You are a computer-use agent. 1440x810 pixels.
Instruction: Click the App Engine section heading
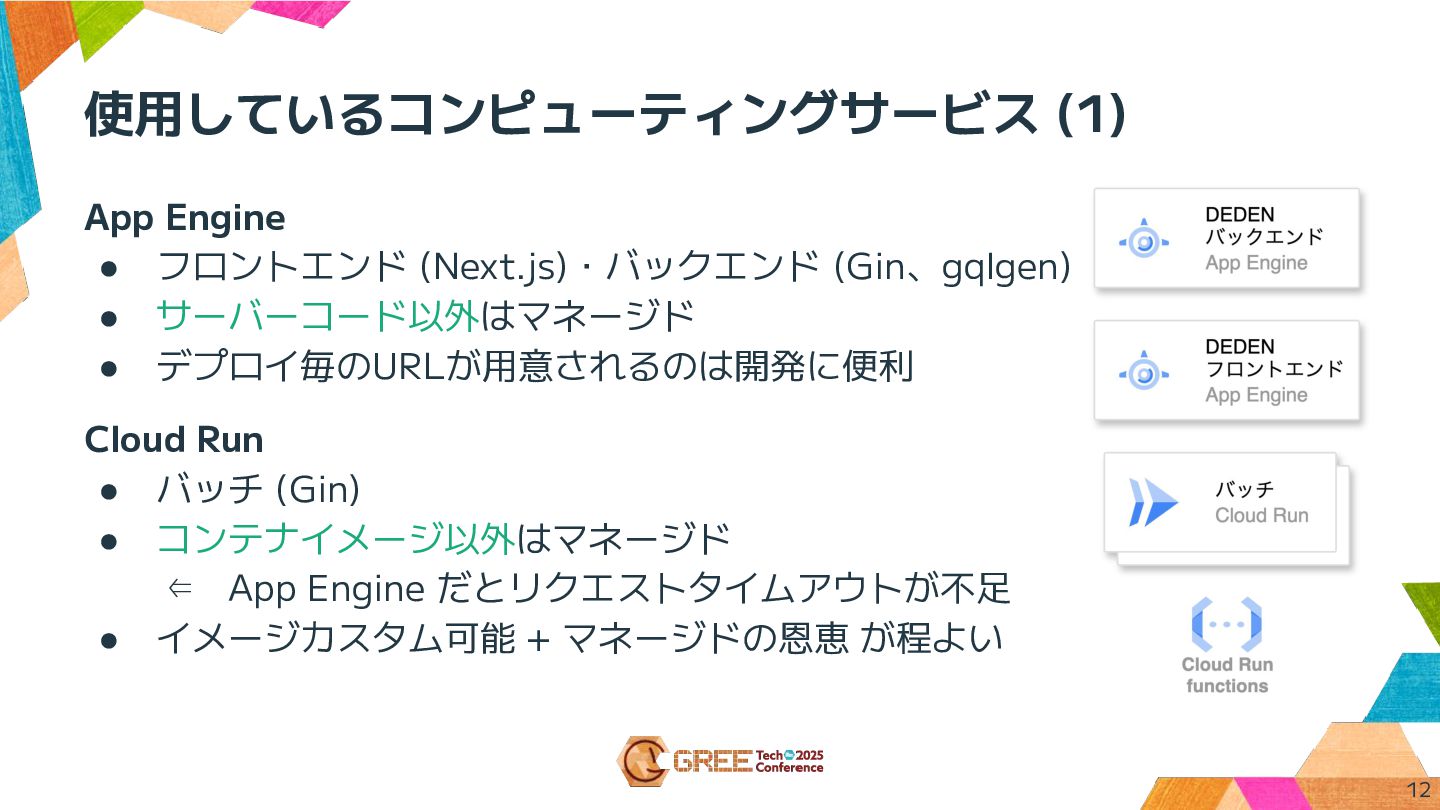coord(185,217)
